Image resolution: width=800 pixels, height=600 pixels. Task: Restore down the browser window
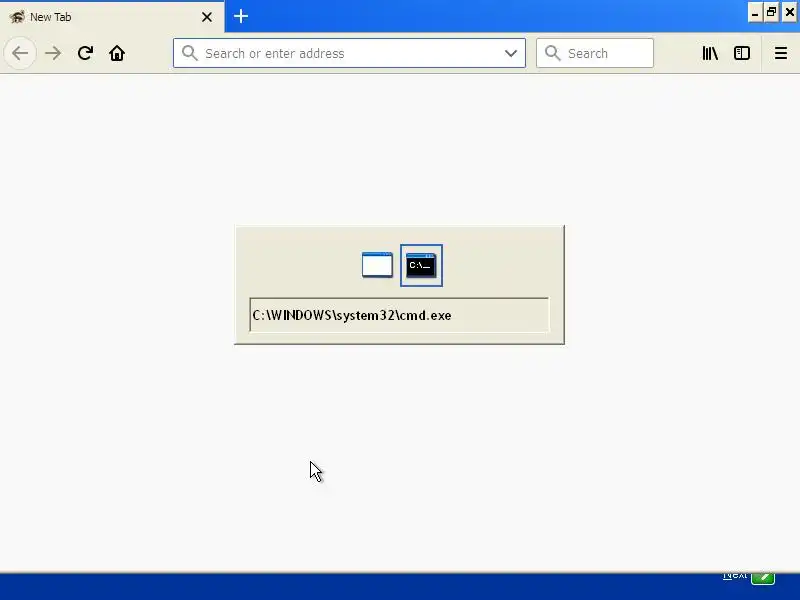[772, 12]
